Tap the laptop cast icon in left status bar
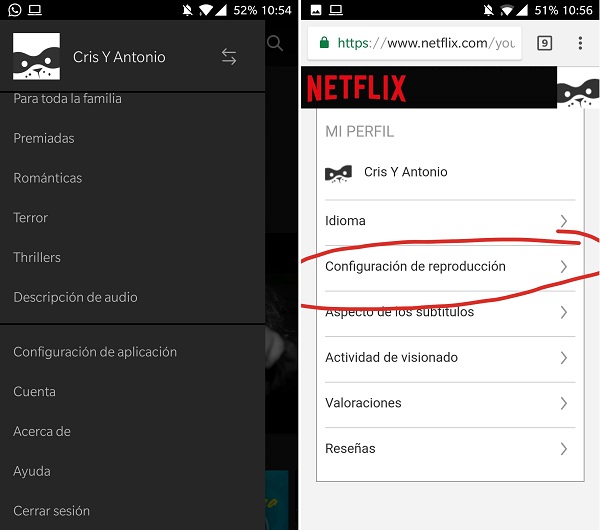This screenshot has width=600, height=530. pos(35,10)
